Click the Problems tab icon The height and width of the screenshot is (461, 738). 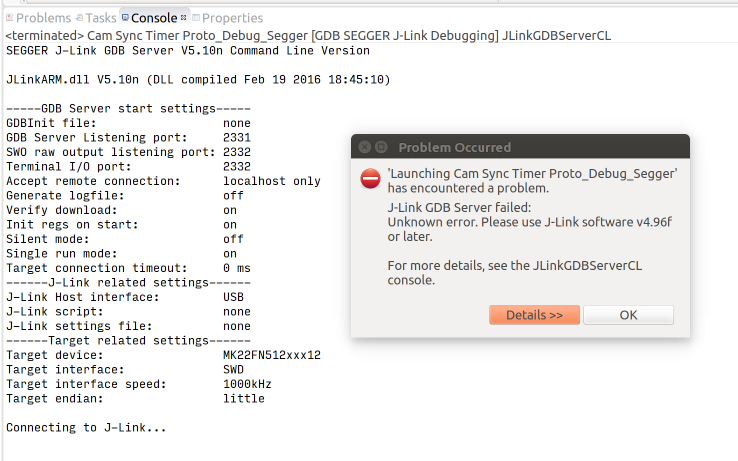coord(10,18)
